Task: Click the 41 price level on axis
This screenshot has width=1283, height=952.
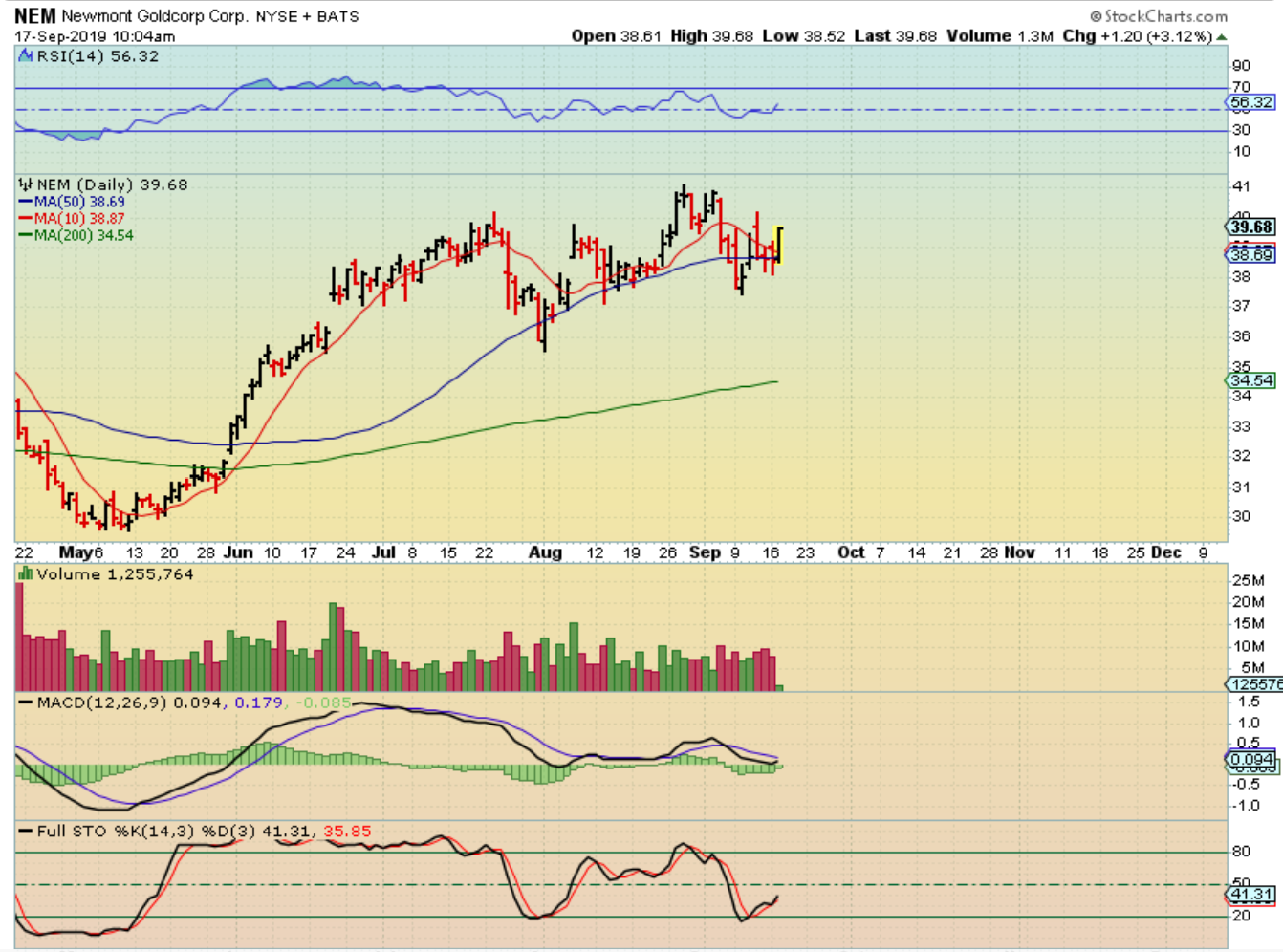Action: 1241,186
